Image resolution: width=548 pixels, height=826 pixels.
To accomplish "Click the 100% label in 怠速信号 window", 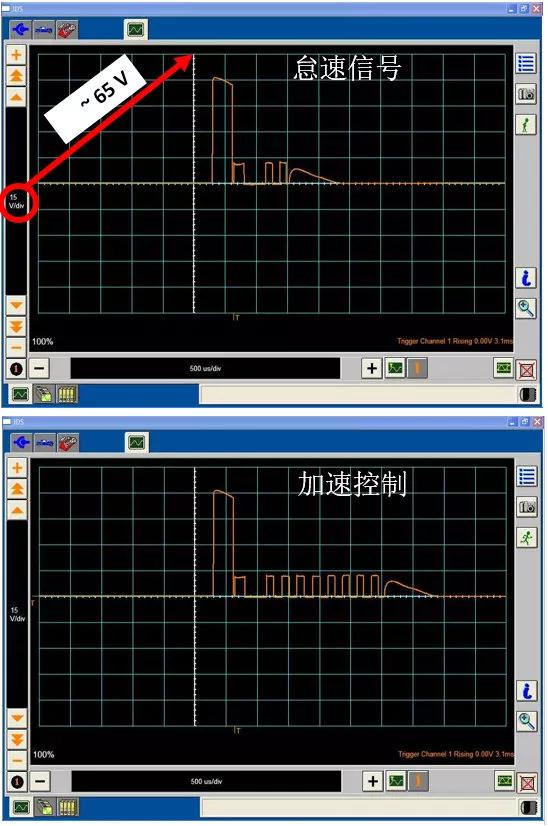I will point(43,341).
